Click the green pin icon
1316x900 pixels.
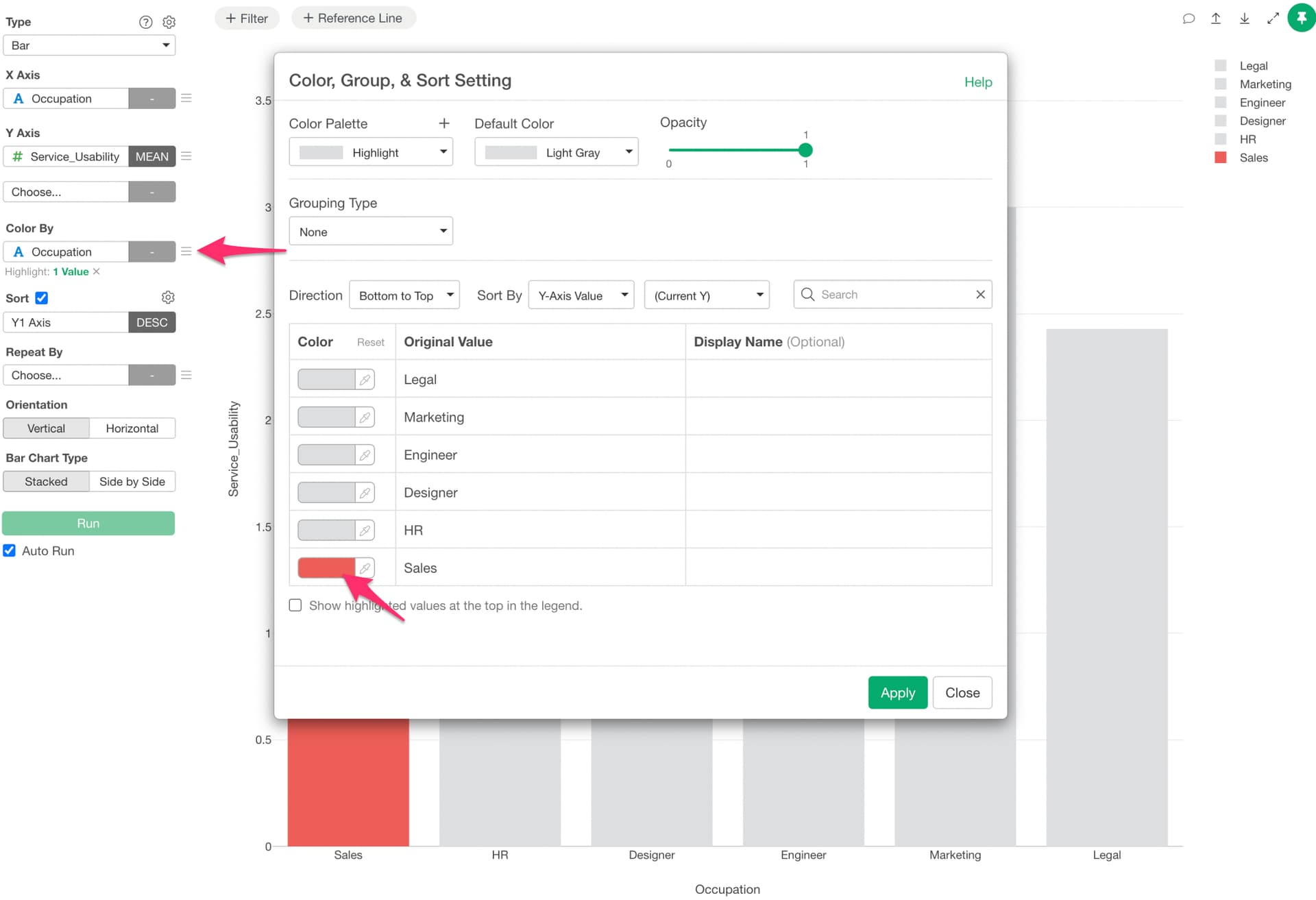[1301, 18]
